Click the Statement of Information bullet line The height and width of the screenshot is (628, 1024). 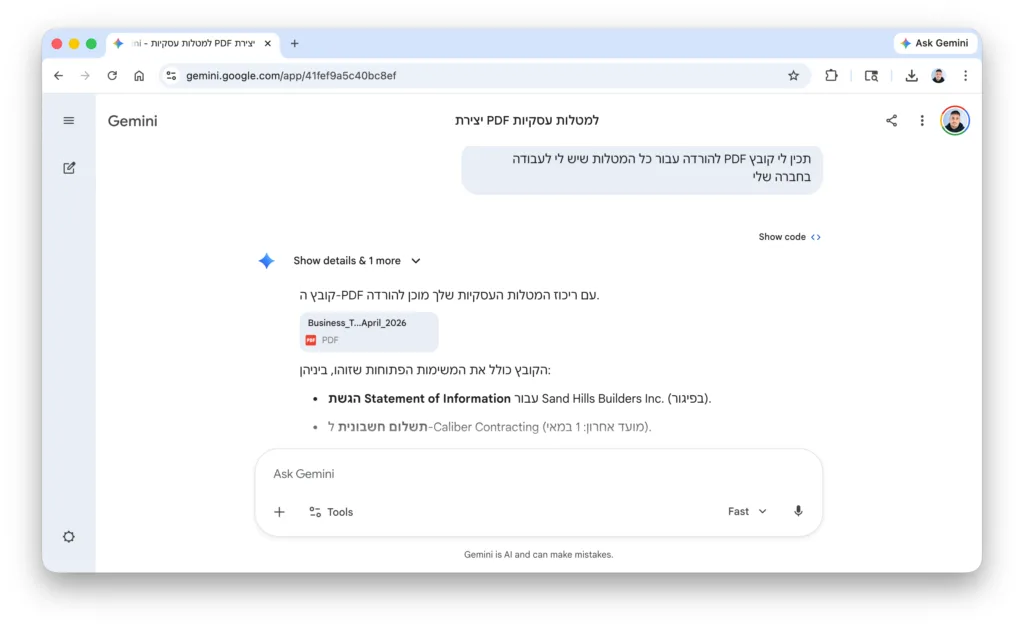[519, 398]
